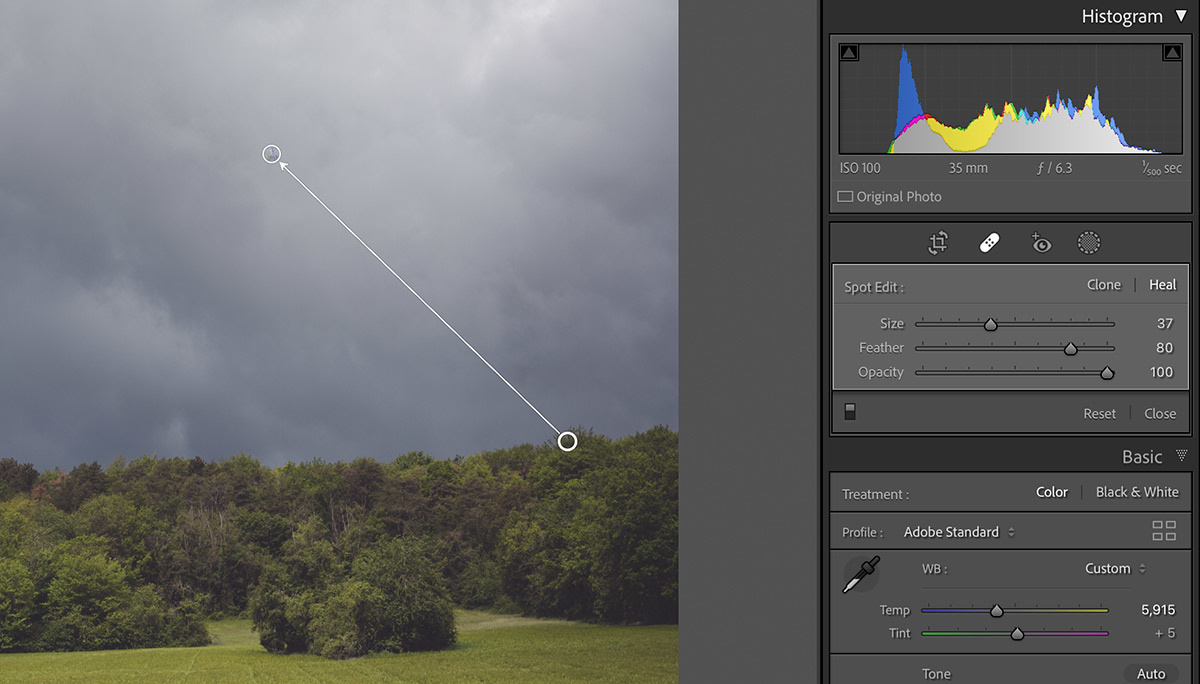Select the Red Eye Correction tool
This screenshot has width=1200, height=684.
click(1041, 242)
